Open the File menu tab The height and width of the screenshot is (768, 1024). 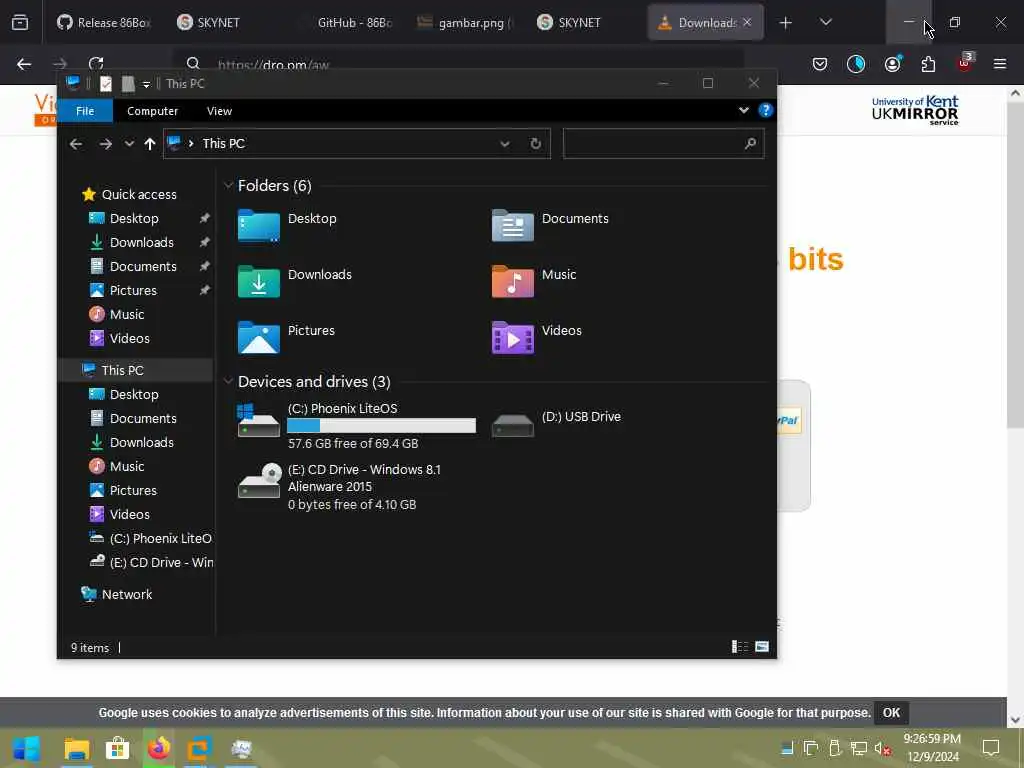pos(85,111)
